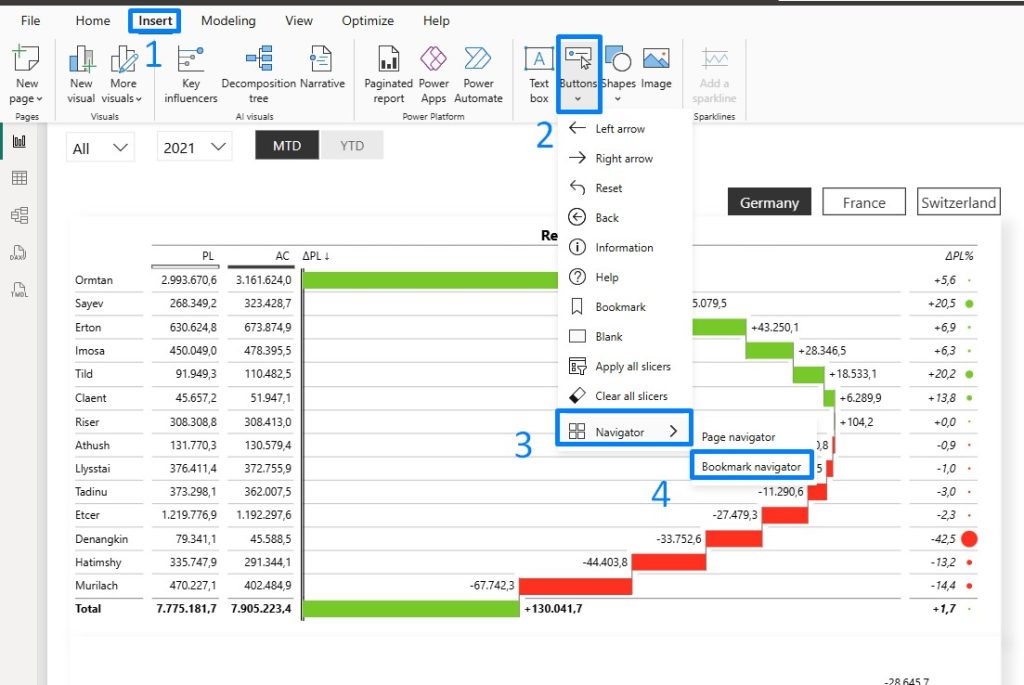This screenshot has height=685, width=1024.
Task: Sort by the ΔPL column header
Action: pyautogui.click(x=315, y=256)
